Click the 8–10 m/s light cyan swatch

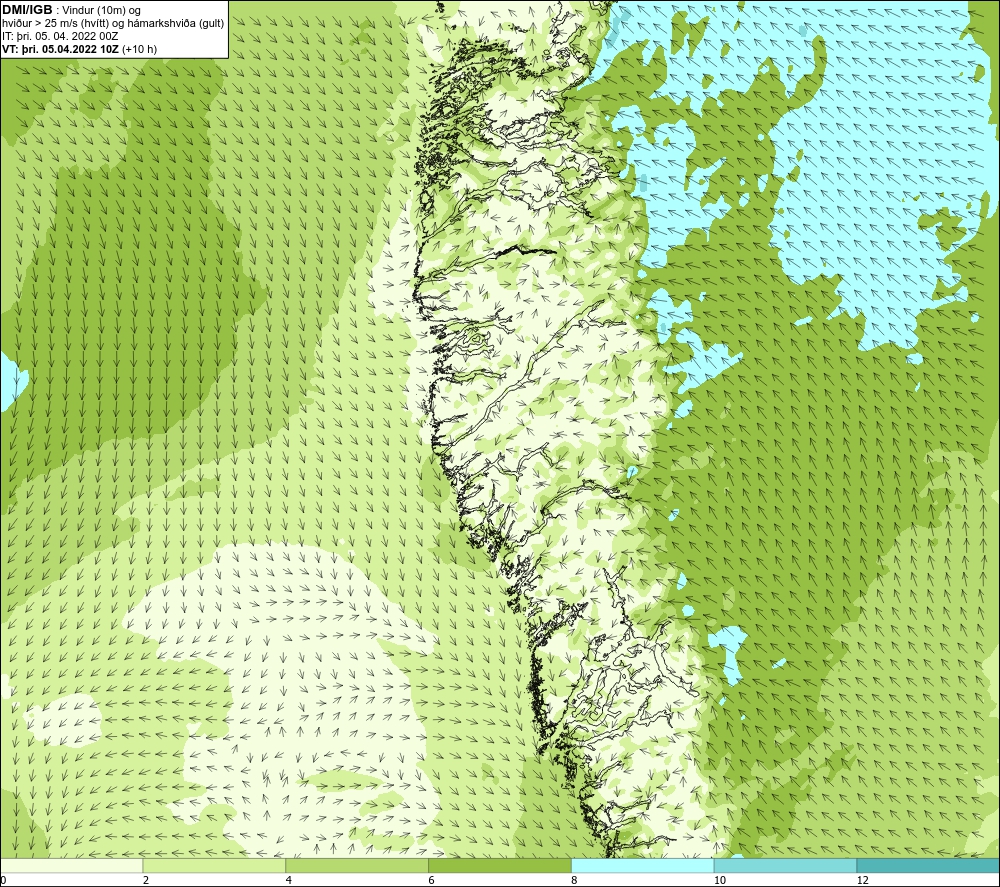pos(643,865)
